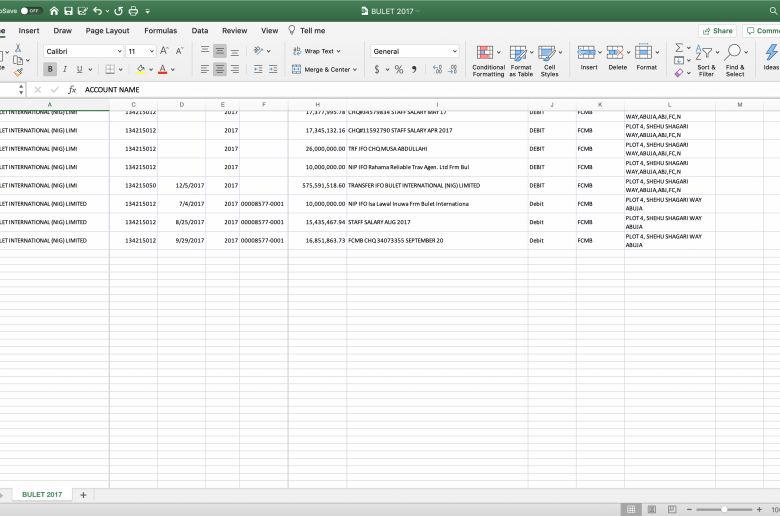Click the Print icon in title bar
Screen dimensions: 780x516
[133, 10]
